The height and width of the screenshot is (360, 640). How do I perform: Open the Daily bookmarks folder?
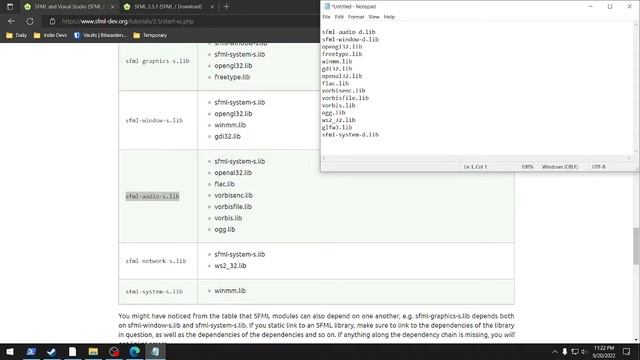(17, 36)
